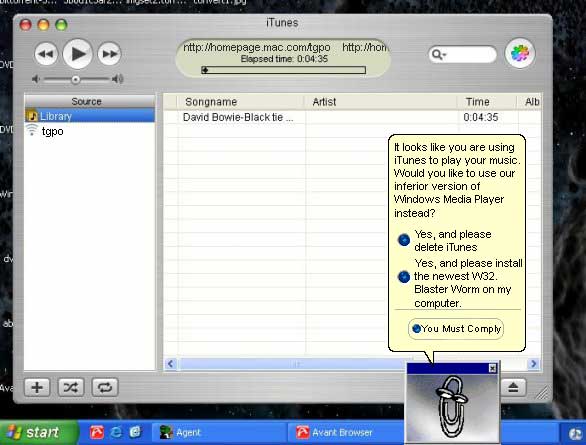Viewport: 586px width, 445px height.
Task: Close the Clippy assistant window
Action: pyautogui.click(x=493, y=368)
